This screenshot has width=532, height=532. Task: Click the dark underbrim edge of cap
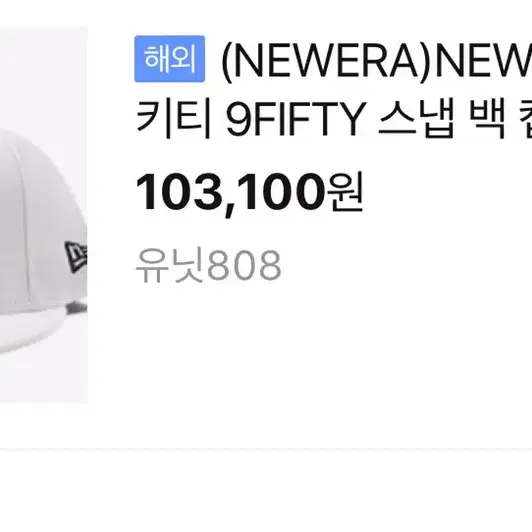[77, 307]
